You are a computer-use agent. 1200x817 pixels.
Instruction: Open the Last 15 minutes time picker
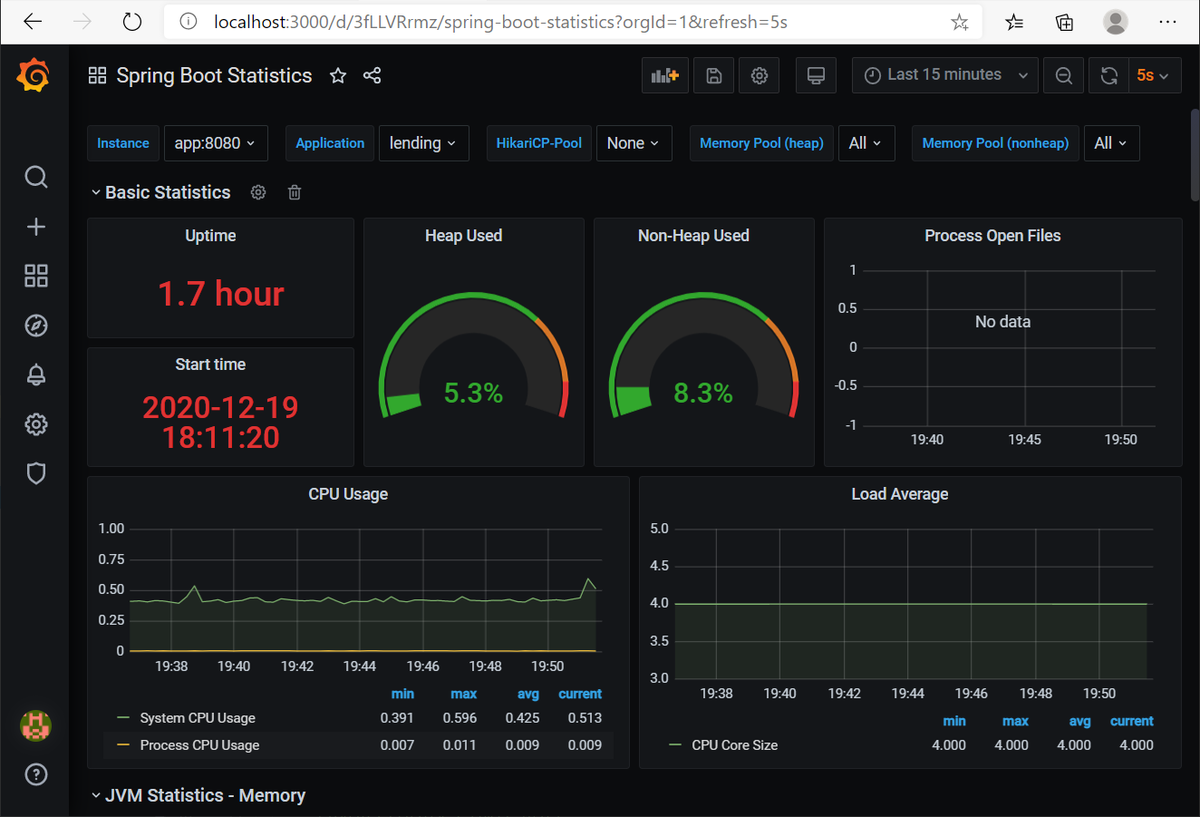click(x=945, y=75)
